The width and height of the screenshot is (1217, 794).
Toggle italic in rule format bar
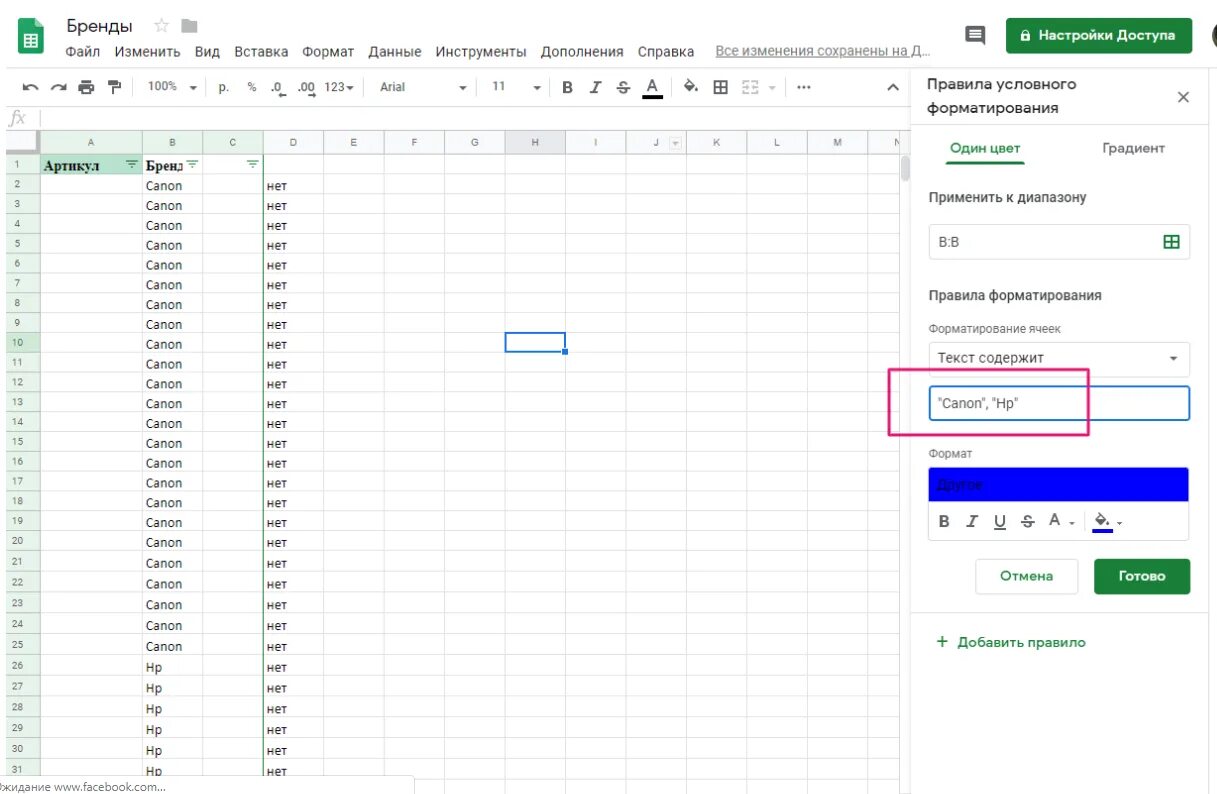tap(971, 522)
